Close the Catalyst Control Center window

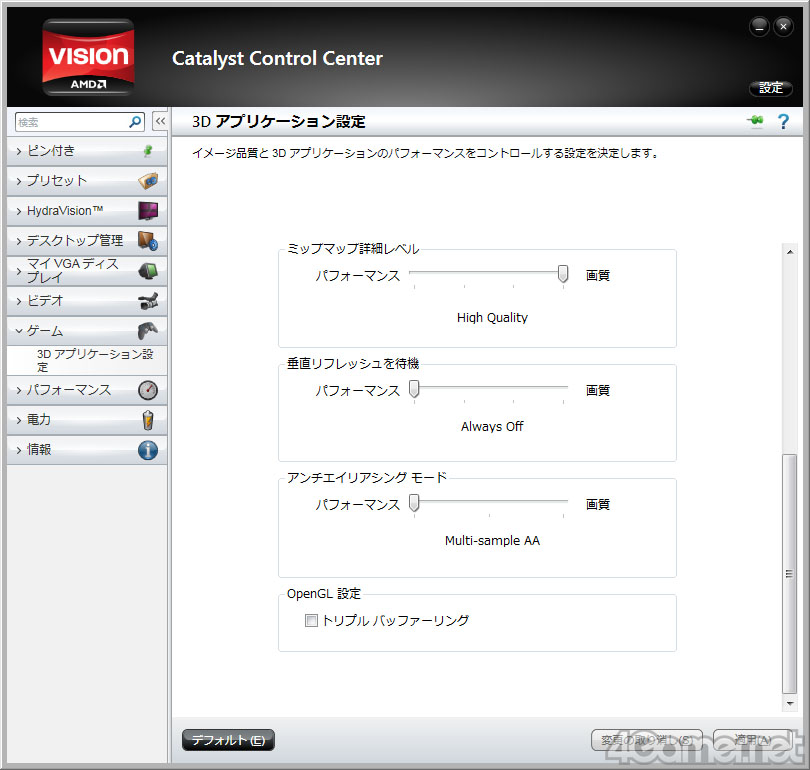[x=784, y=26]
